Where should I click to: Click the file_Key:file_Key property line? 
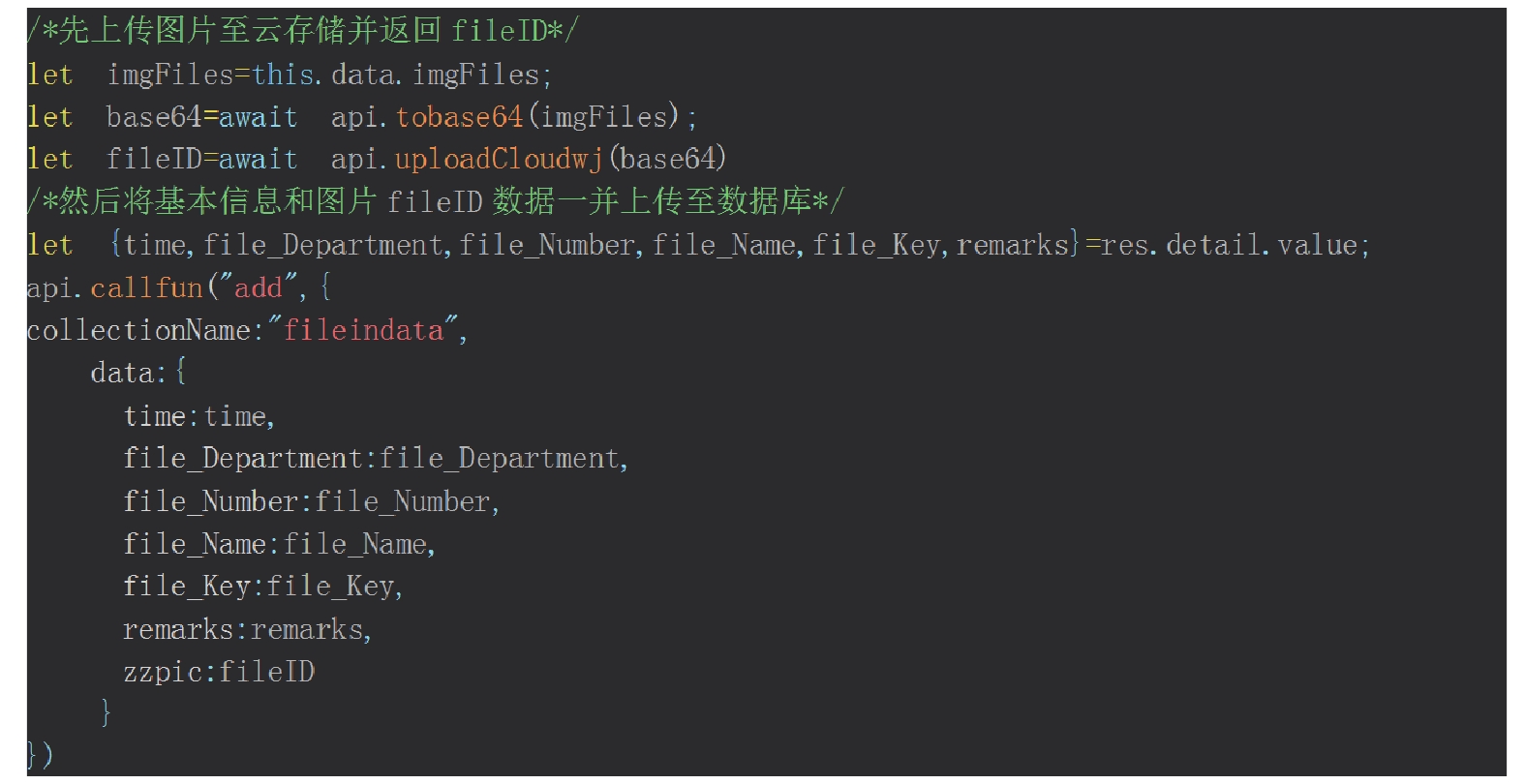262,587
